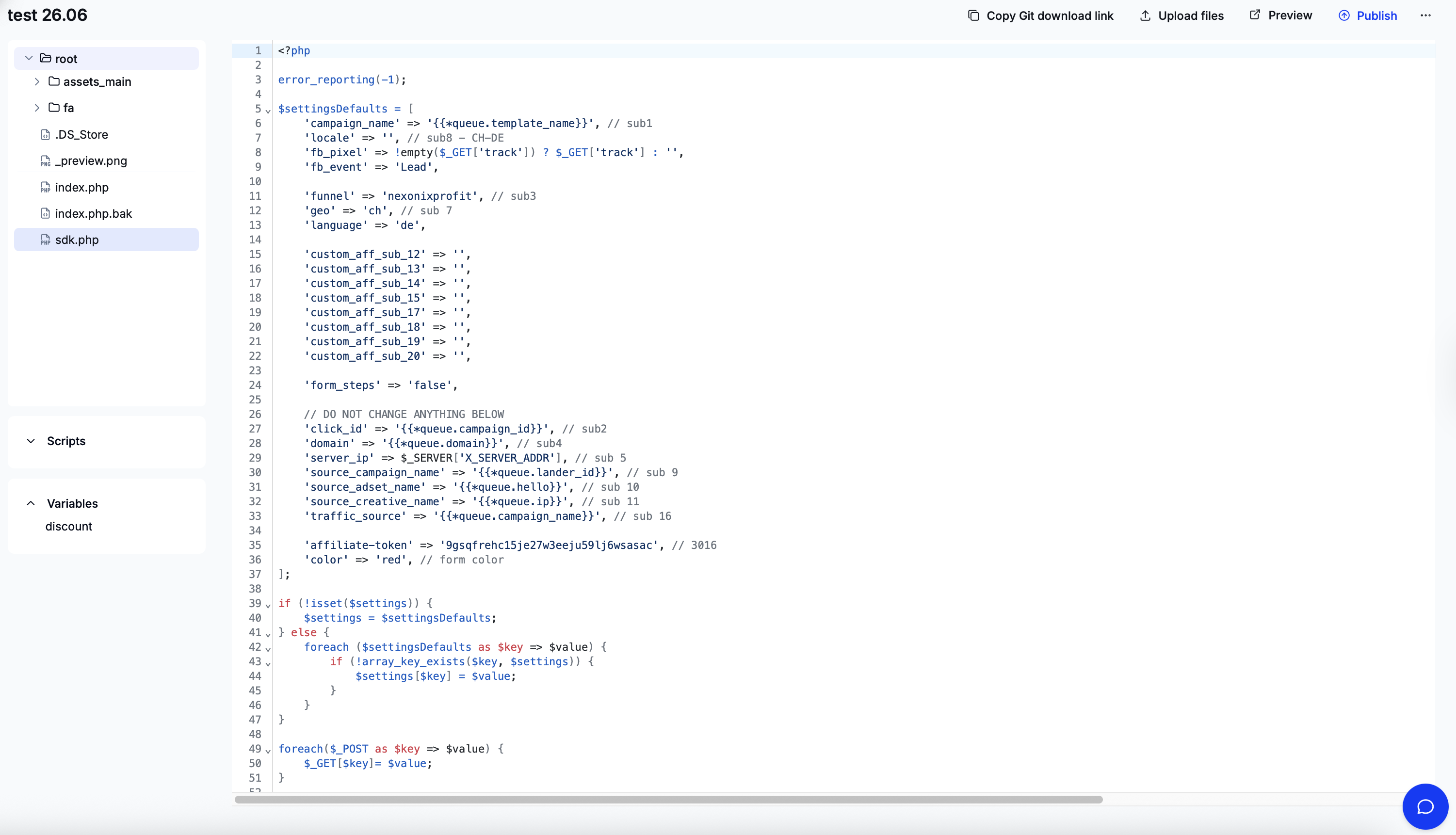This screenshot has width=1456, height=835.
Task: Click the <?php opening tag
Action: (x=293, y=50)
